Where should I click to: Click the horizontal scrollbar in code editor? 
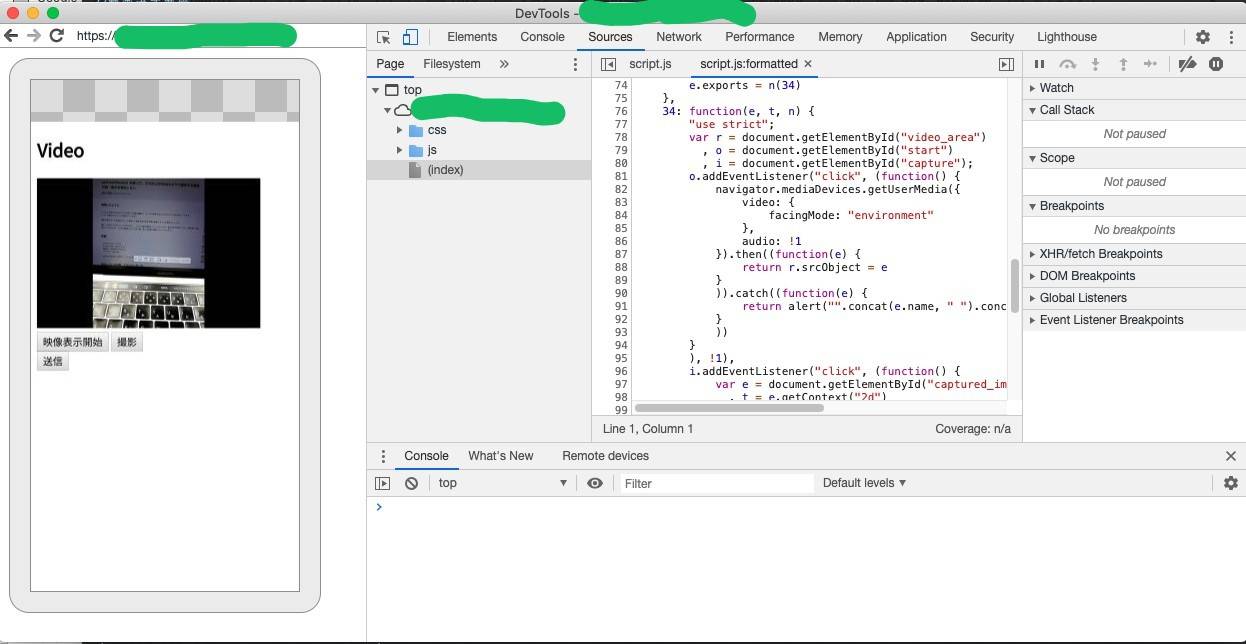[x=729, y=408]
